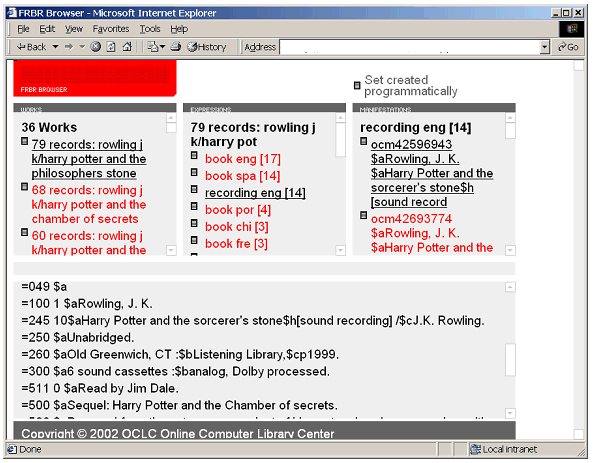Click the Print toolbar icon
This screenshot has width=593, height=463.
coord(176,47)
